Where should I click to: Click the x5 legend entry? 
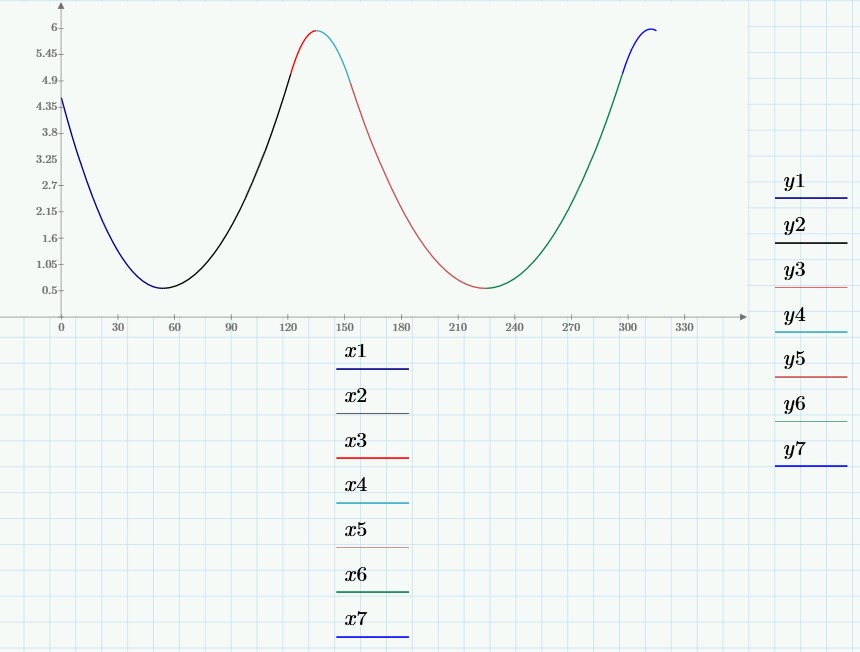click(356, 529)
